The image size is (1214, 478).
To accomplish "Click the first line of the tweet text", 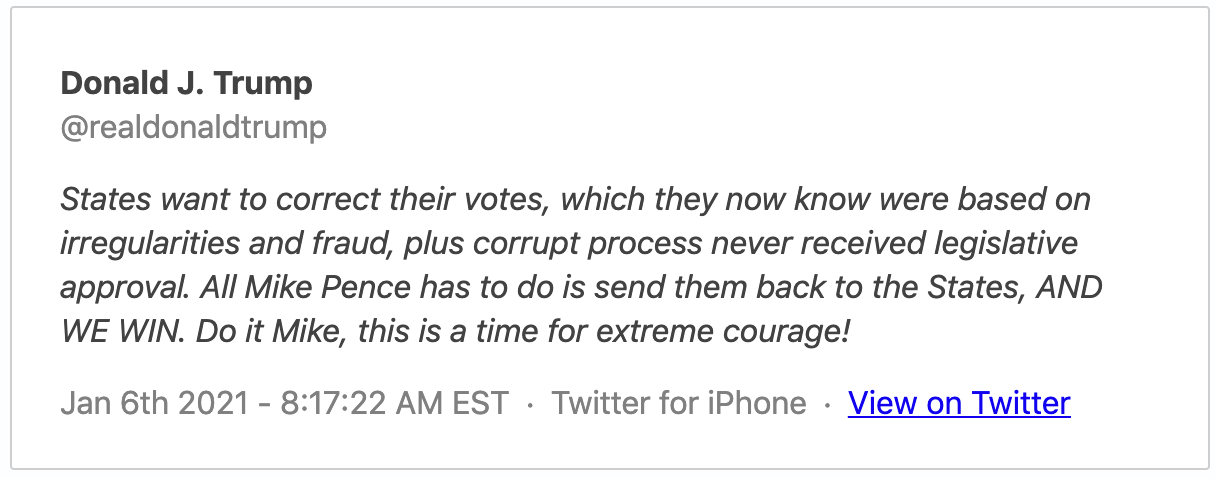I will coord(576,199).
